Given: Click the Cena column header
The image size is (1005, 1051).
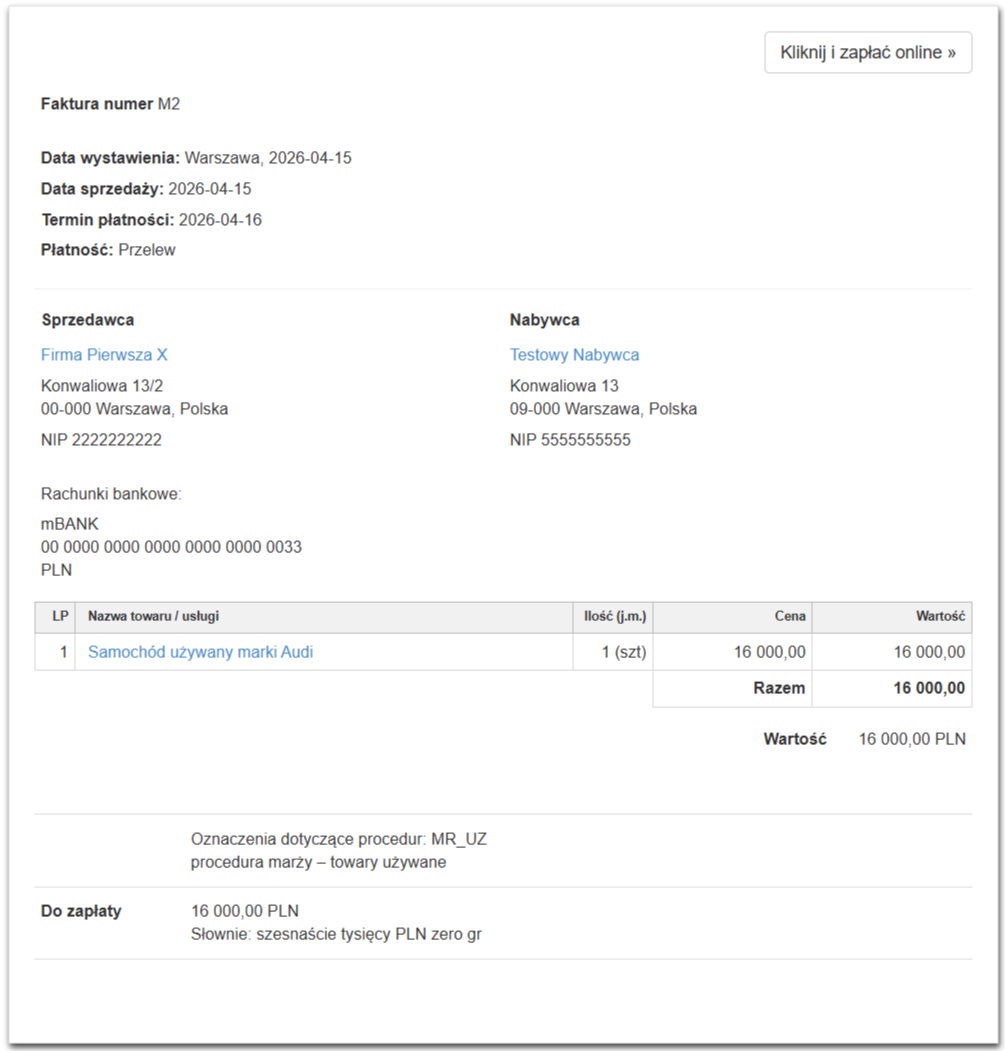Looking at the screenshot, I should coord(790,617).
